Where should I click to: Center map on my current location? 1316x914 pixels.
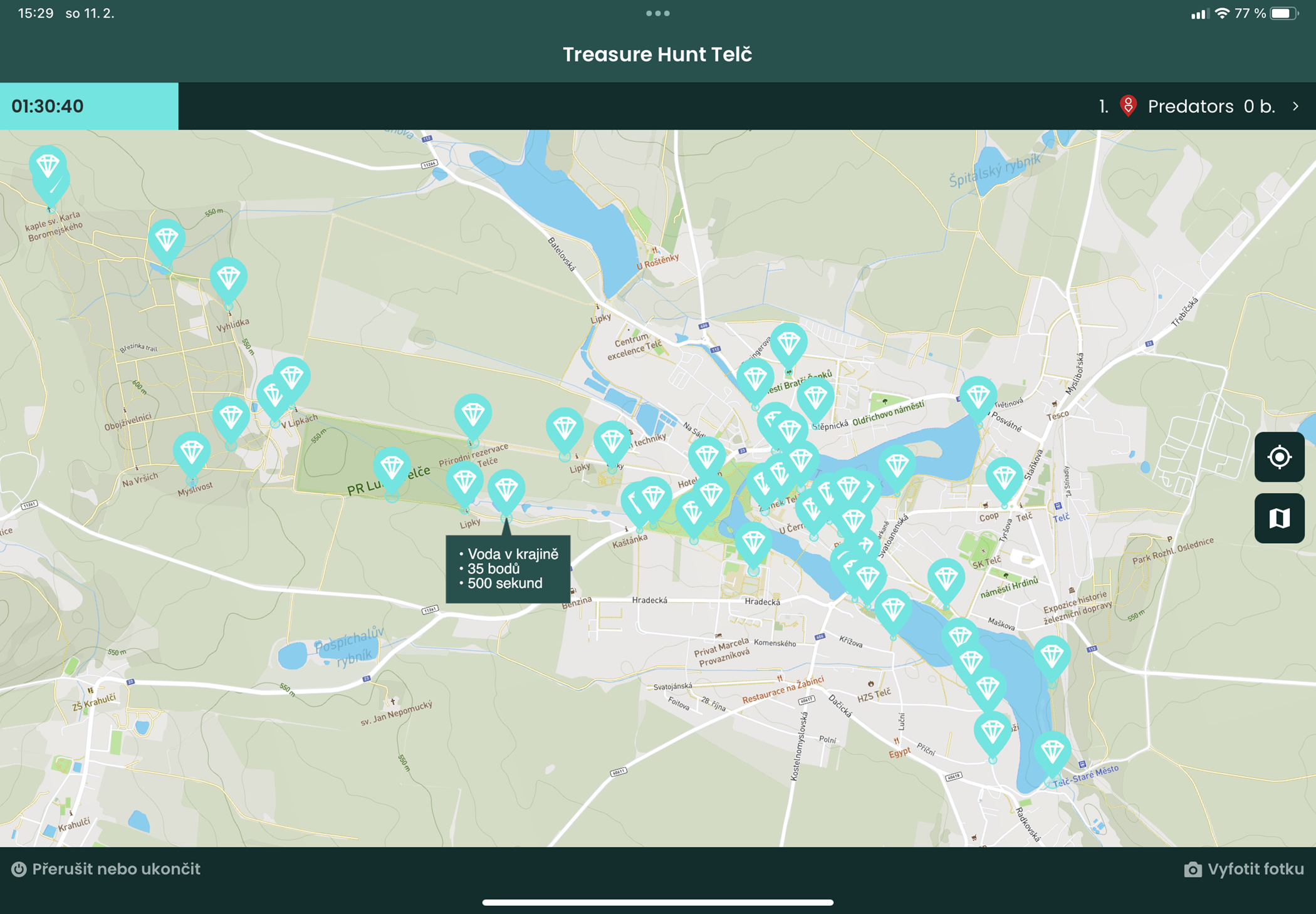tap(1279, 457)
